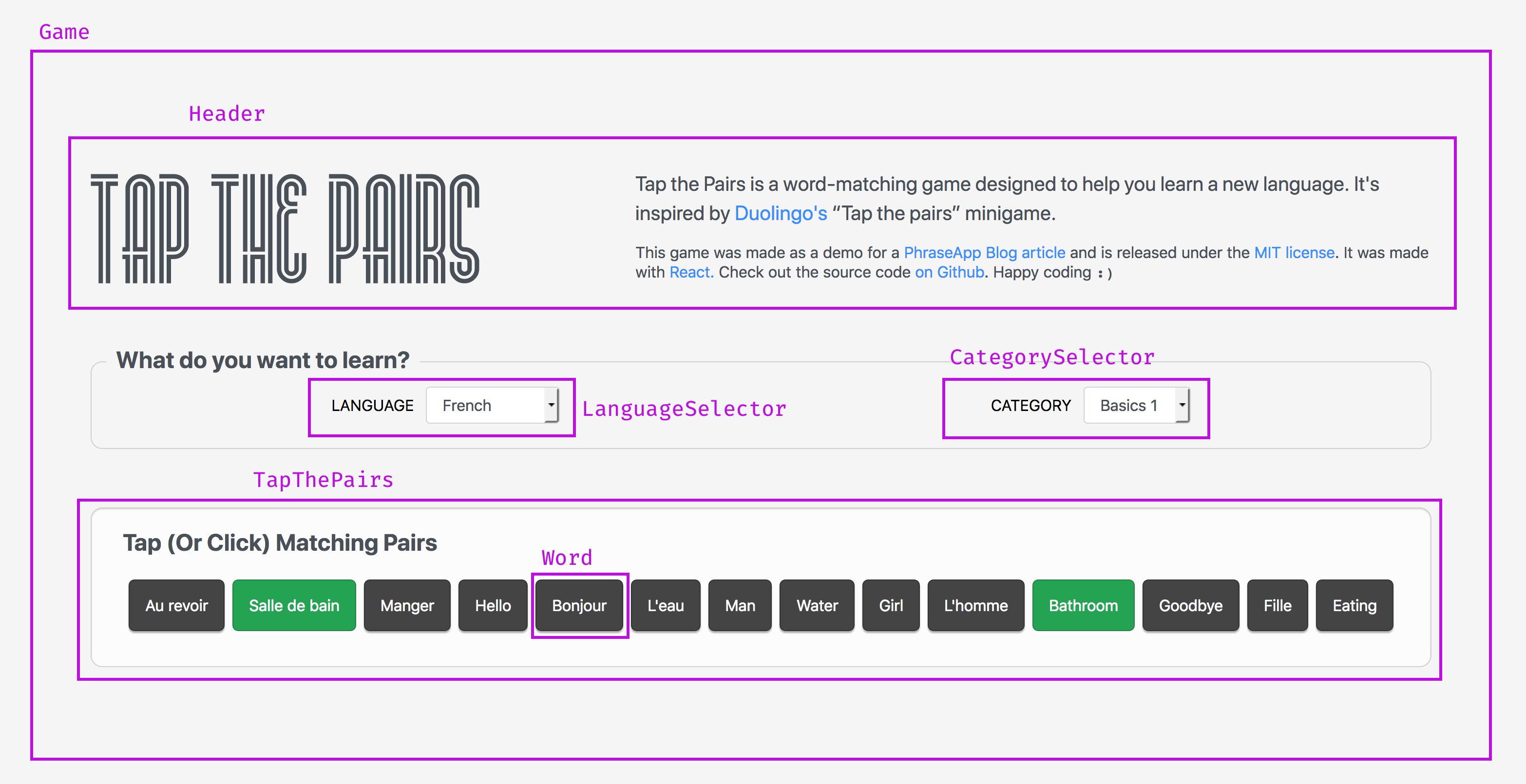Image resolution: width=1526 pixels, height=784 pixels.
Task: Click the "Manger" word button
Action: pyautogui.click(x=407, y=605)
